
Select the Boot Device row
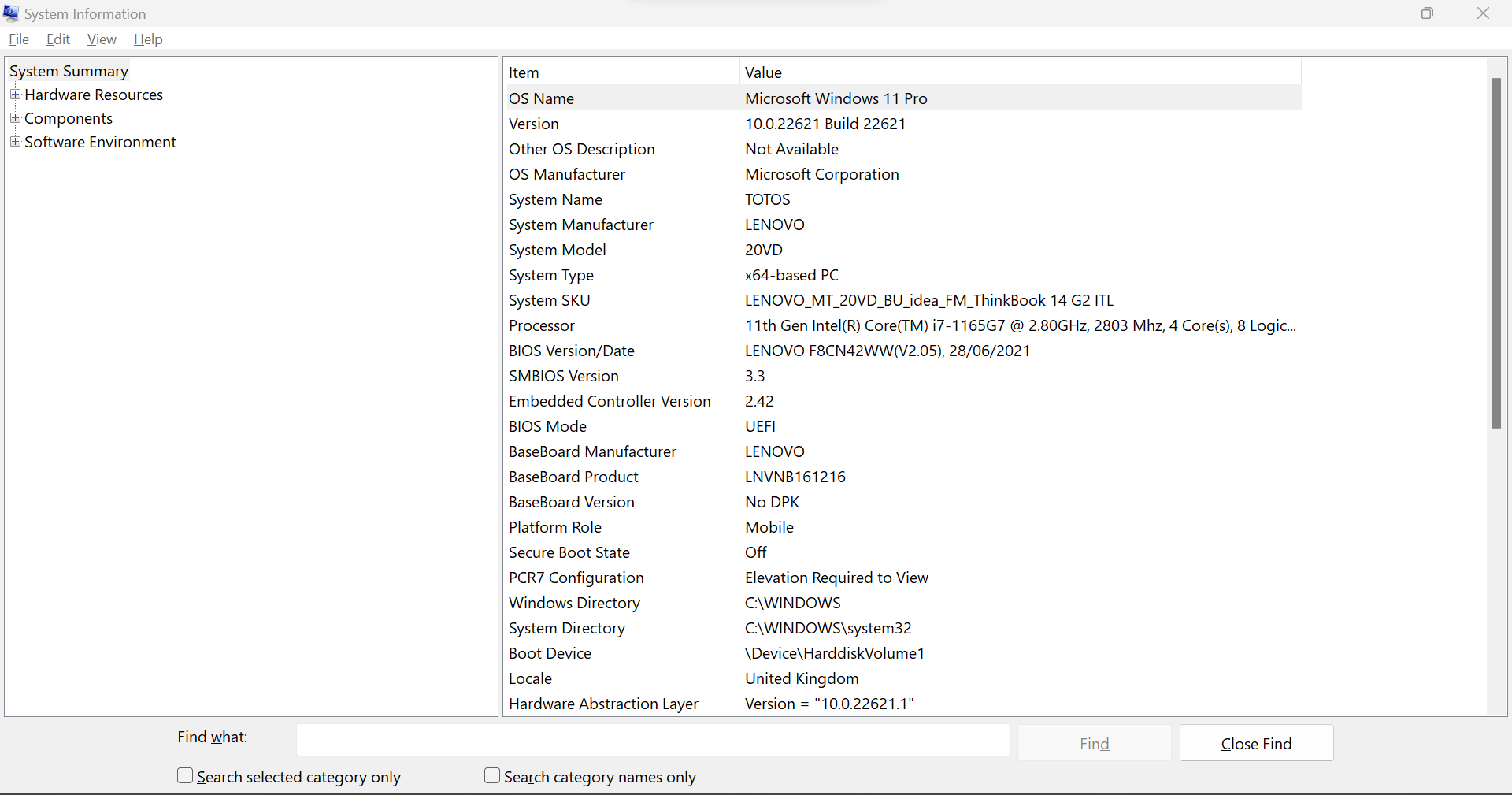coord(902,653)
